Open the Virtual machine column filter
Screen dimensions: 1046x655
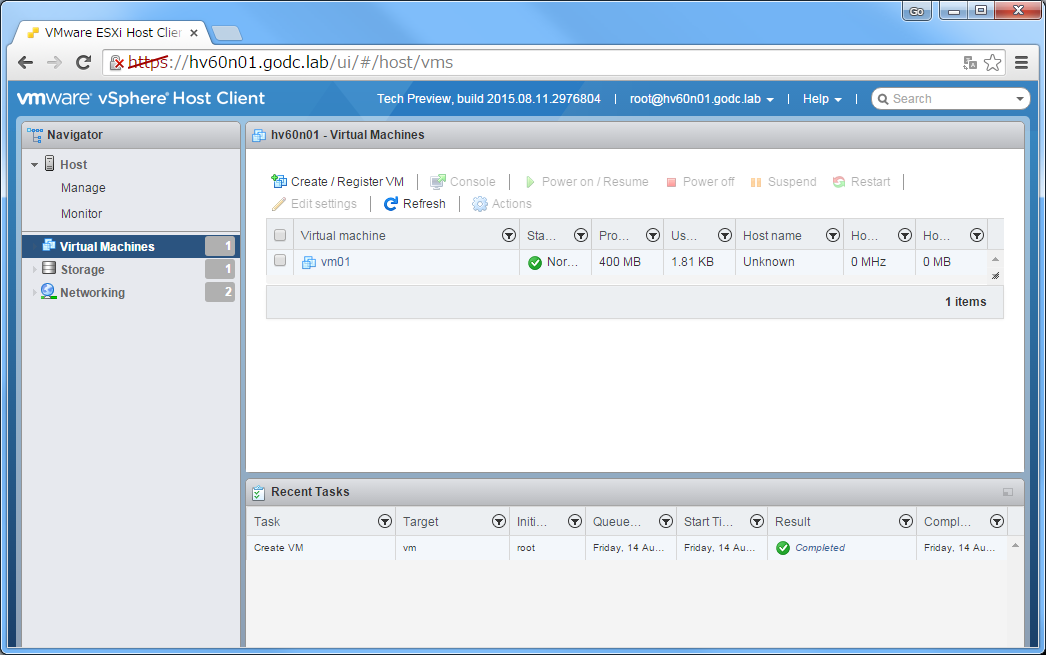509,235
